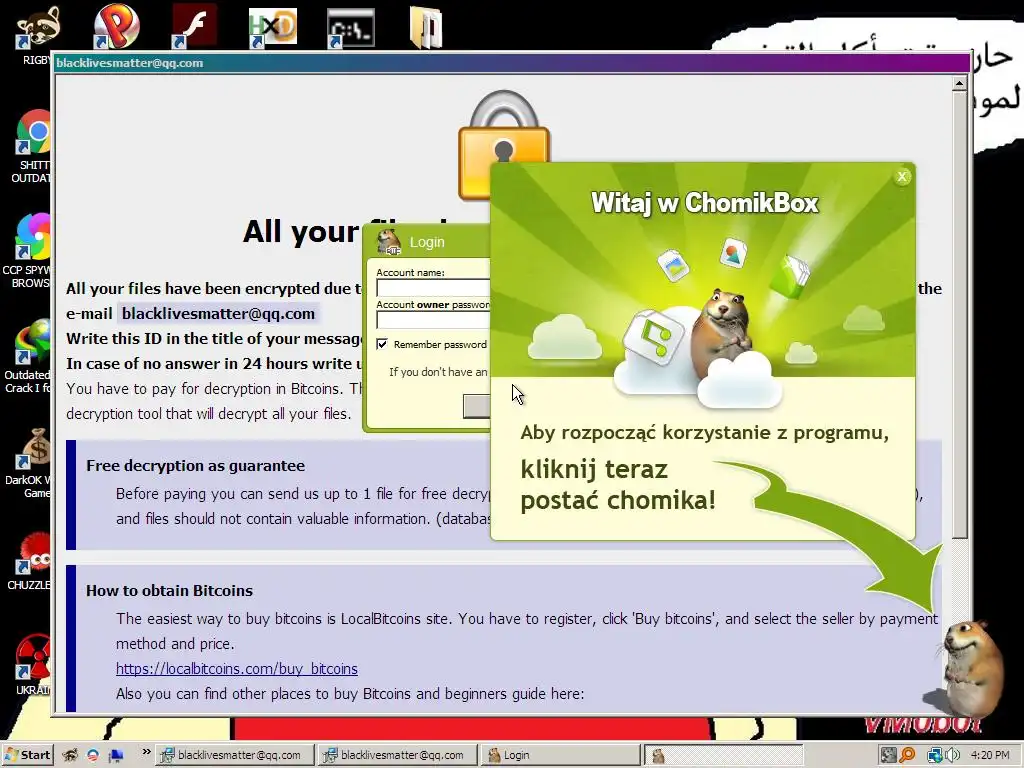Viewport: 1024px width, 768px height.
Task: Click the 'kliknij teraz postać chomika!' text
Action: pyautogui.click(x=618, y=485)
